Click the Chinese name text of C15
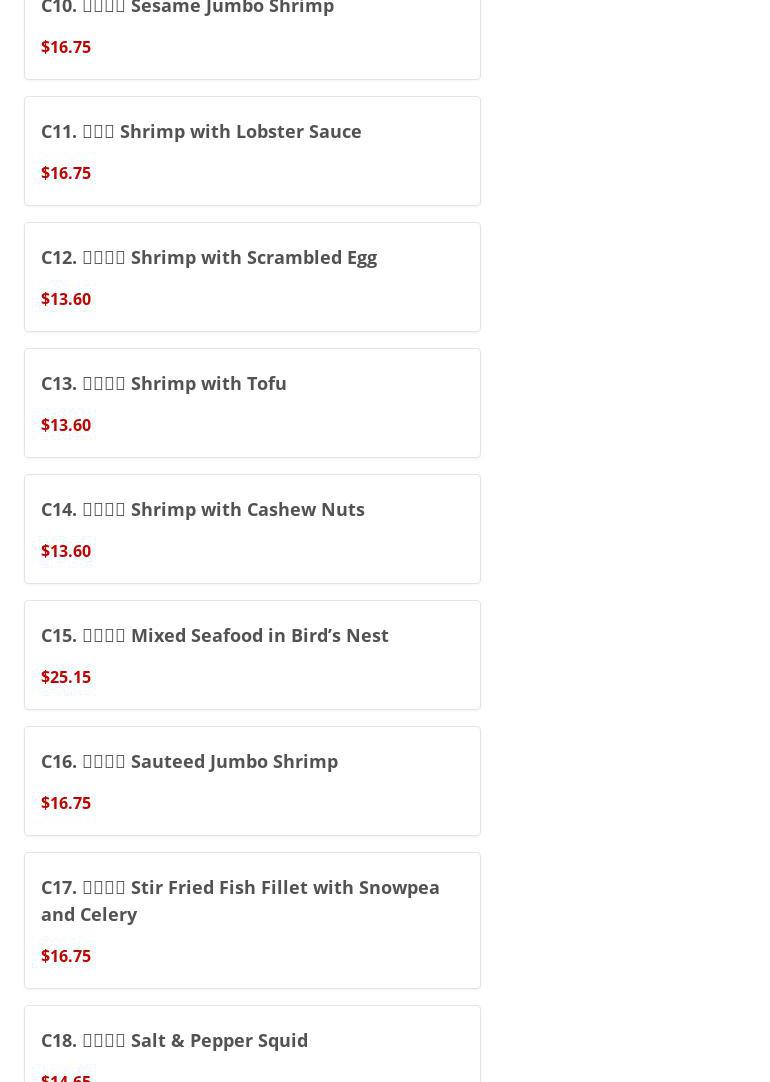Viewport: 770px width, 1082px height. tap(104, 636)
